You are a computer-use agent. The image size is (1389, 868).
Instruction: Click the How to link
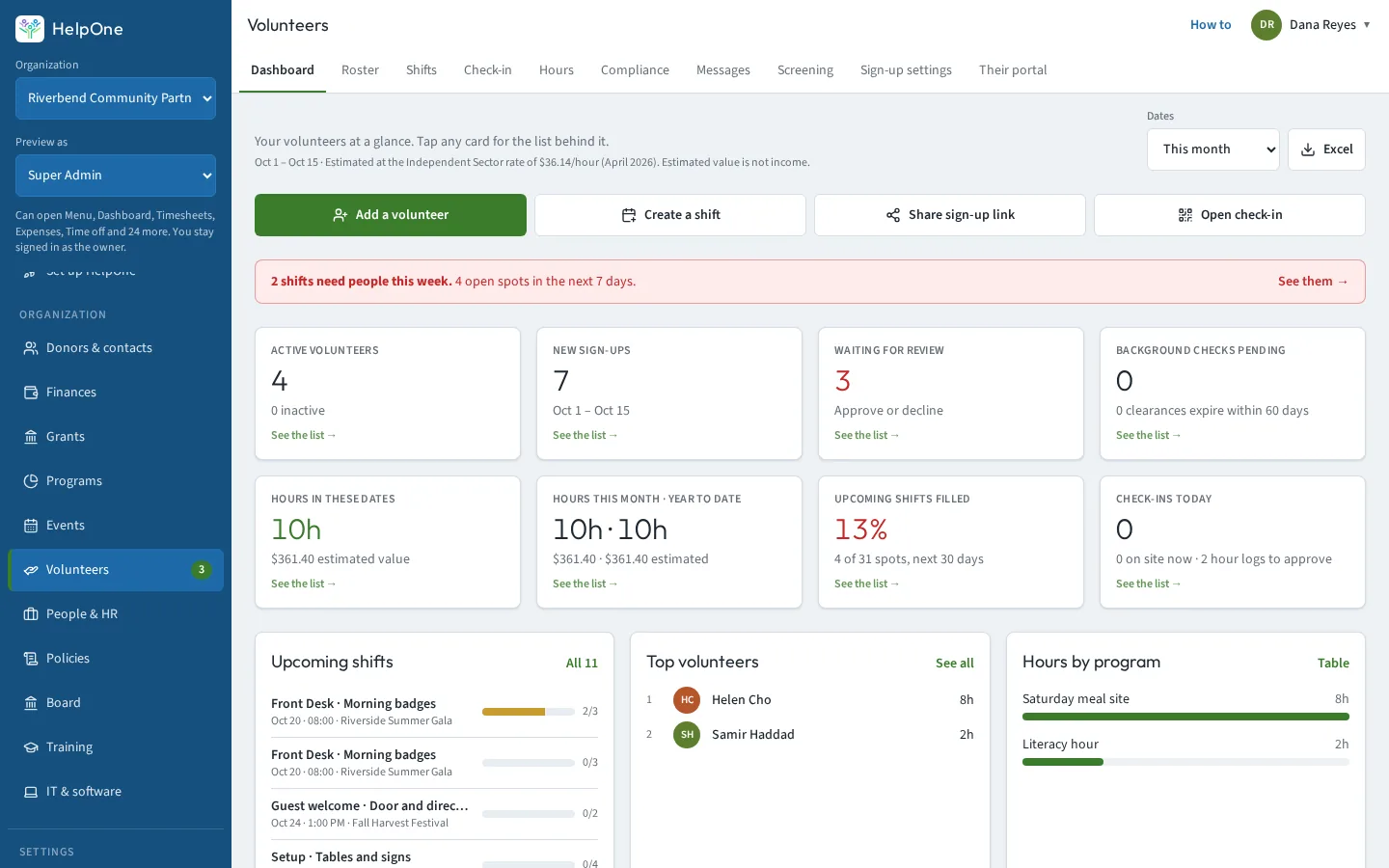1211,25
